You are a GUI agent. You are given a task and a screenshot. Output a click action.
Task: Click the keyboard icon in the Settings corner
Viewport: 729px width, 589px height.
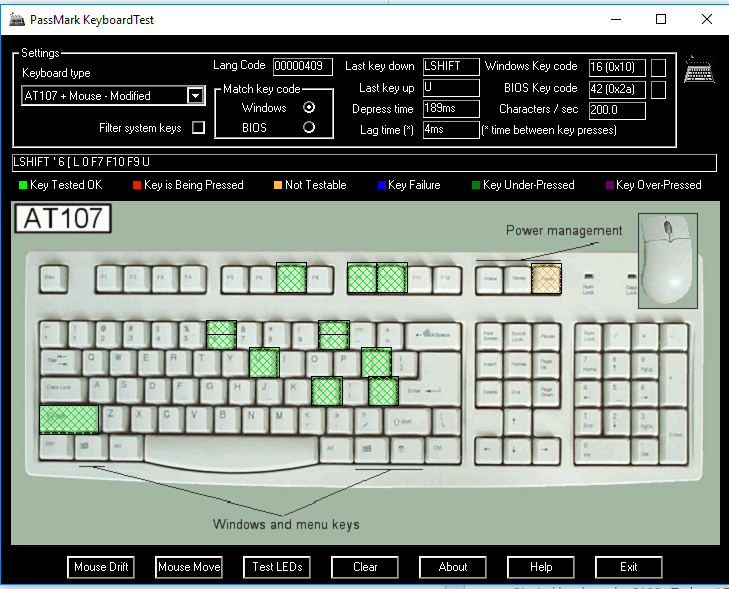click(x=698, y=70)
